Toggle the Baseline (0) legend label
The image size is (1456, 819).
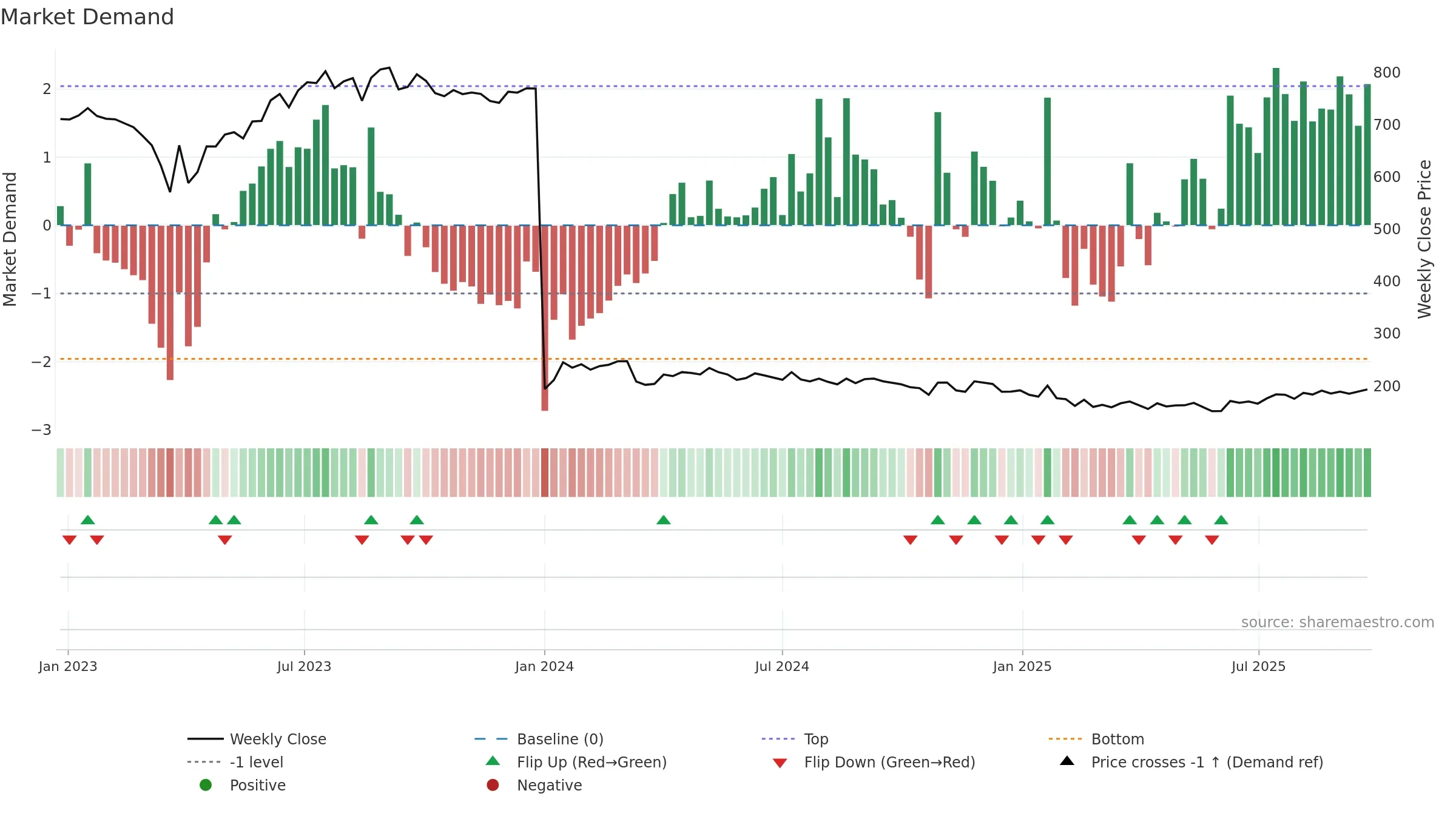pyautogui.click(x=560, y=739)
